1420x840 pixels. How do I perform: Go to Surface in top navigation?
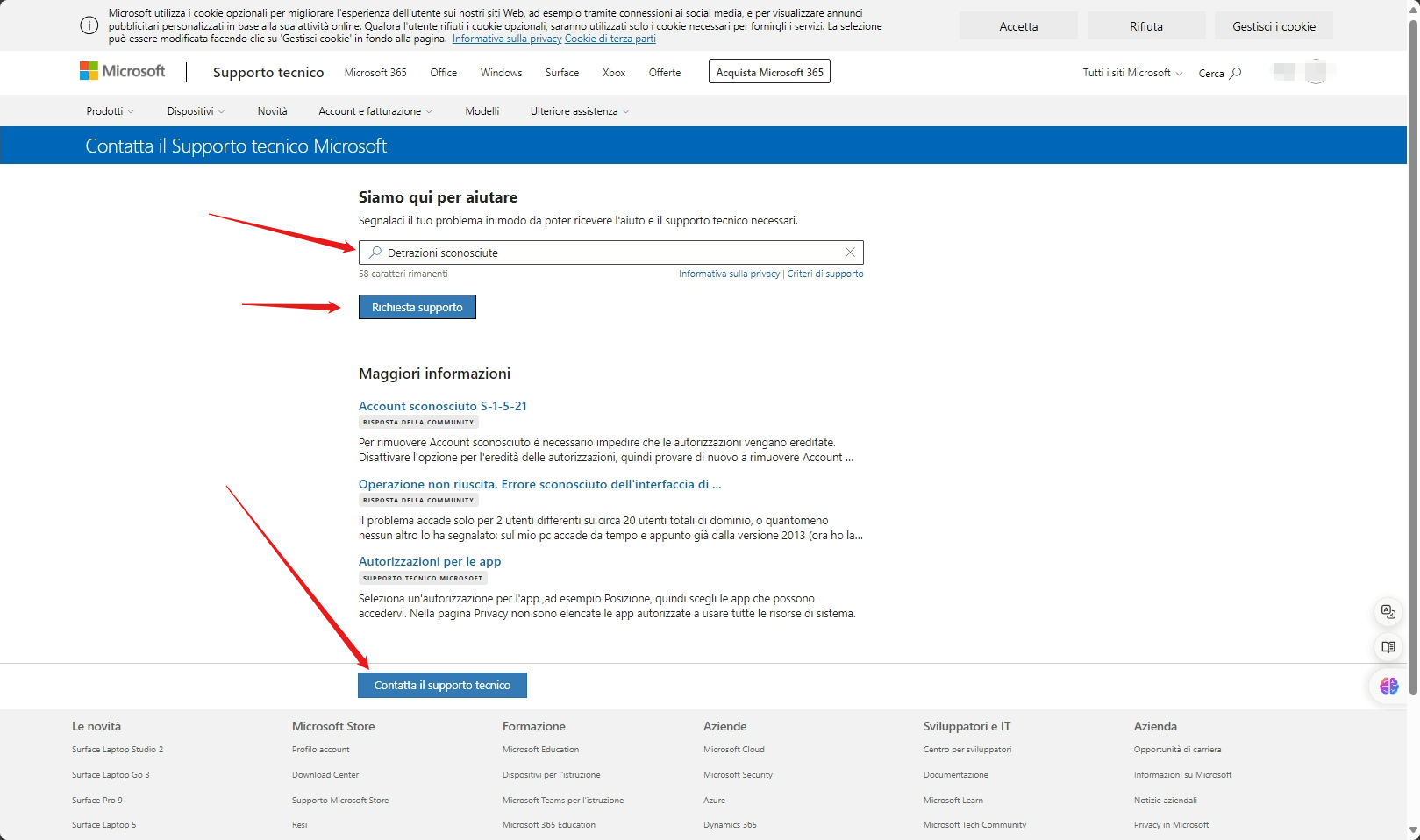tap(562, 73)
